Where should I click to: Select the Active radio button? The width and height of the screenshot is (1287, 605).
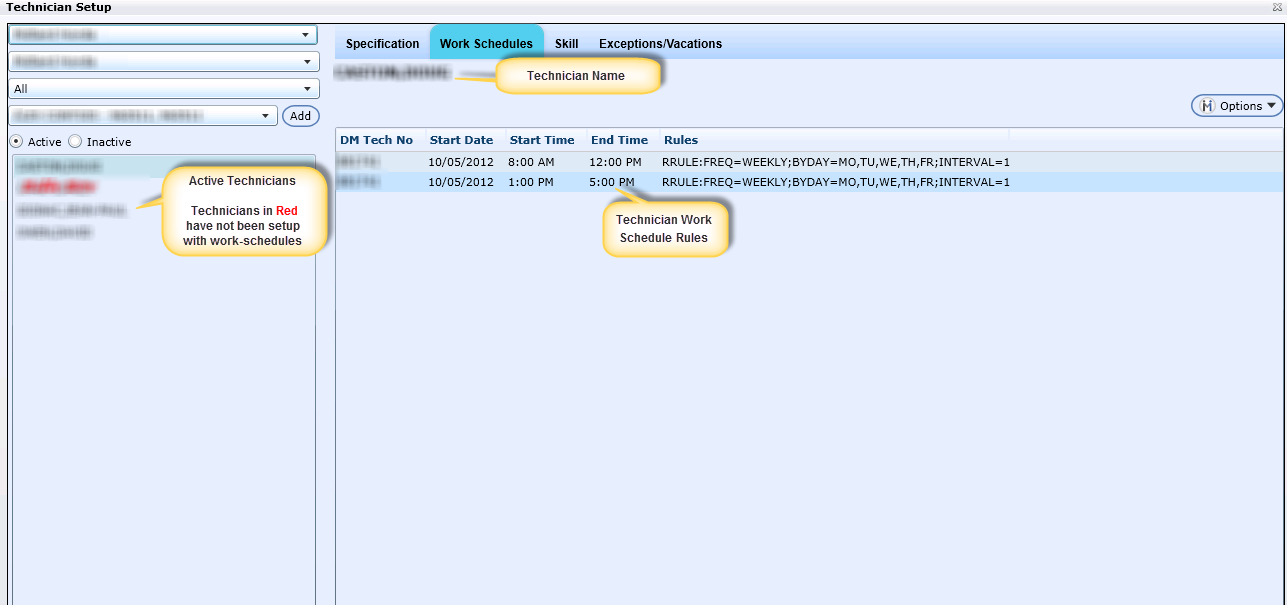click(16, 142)
